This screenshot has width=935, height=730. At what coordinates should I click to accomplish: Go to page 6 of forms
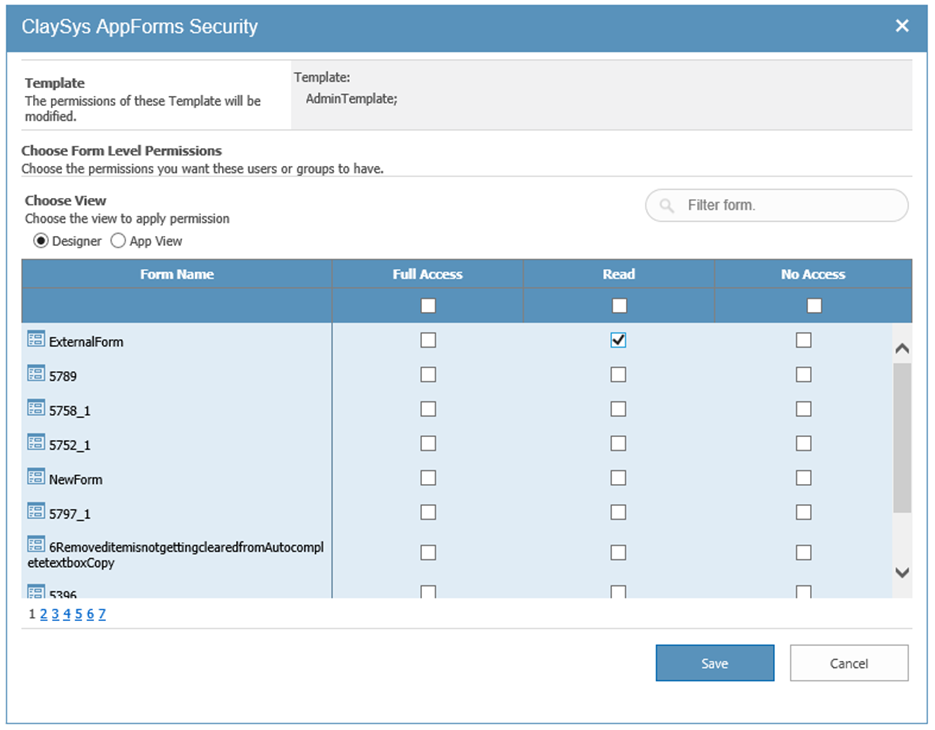90,614
